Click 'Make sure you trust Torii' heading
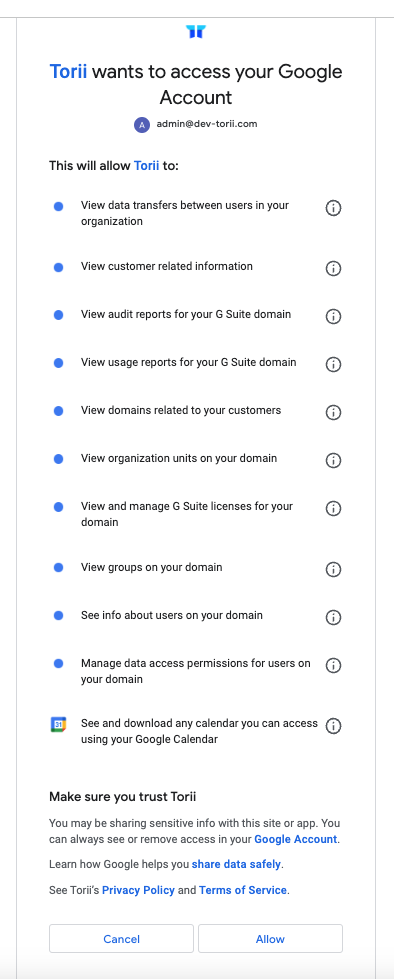The height and width of the screenshot is (979, 394). point(123,796)
